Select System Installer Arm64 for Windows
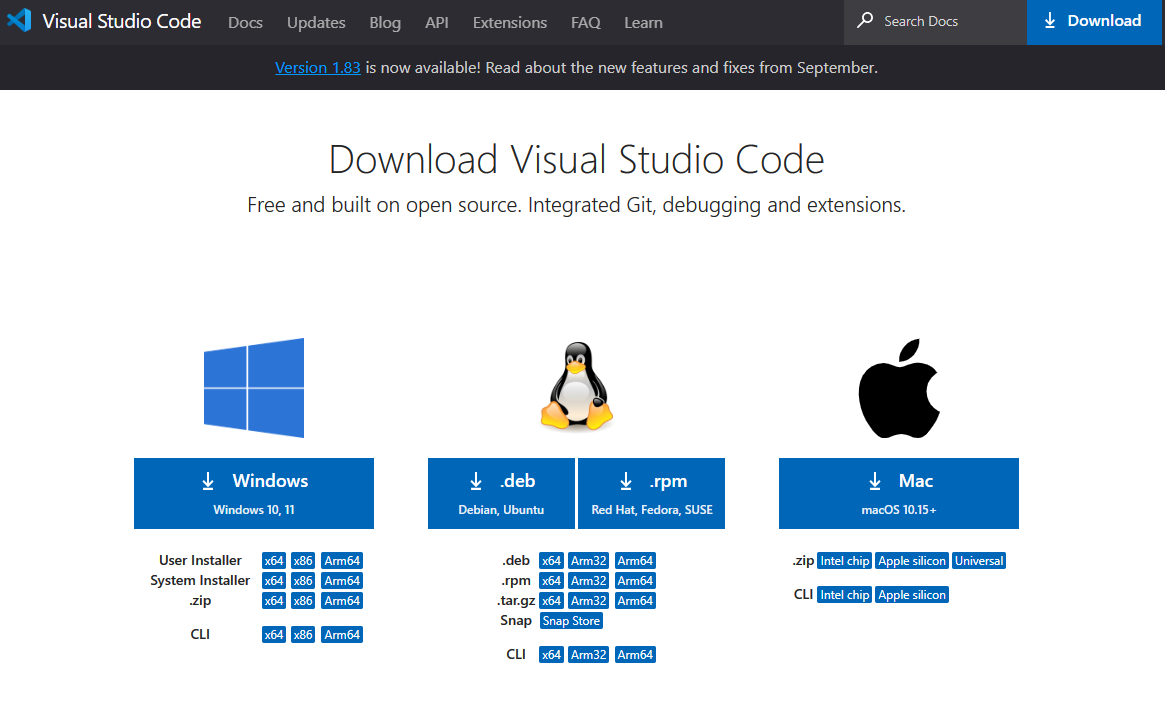The width and height of the screenshot is (1165, 701). [x=342, y=581]
